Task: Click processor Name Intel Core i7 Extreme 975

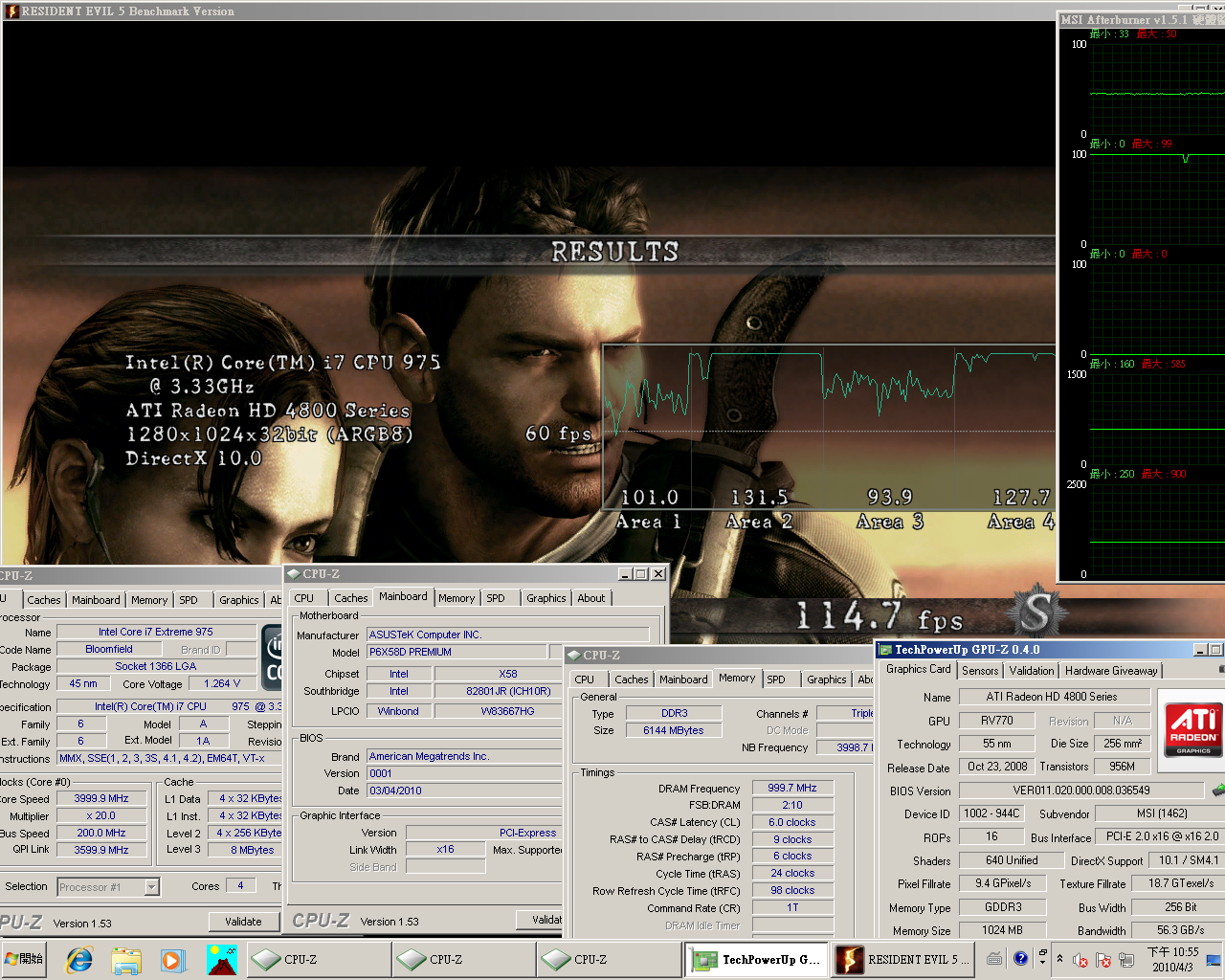Action: [156, 632]
